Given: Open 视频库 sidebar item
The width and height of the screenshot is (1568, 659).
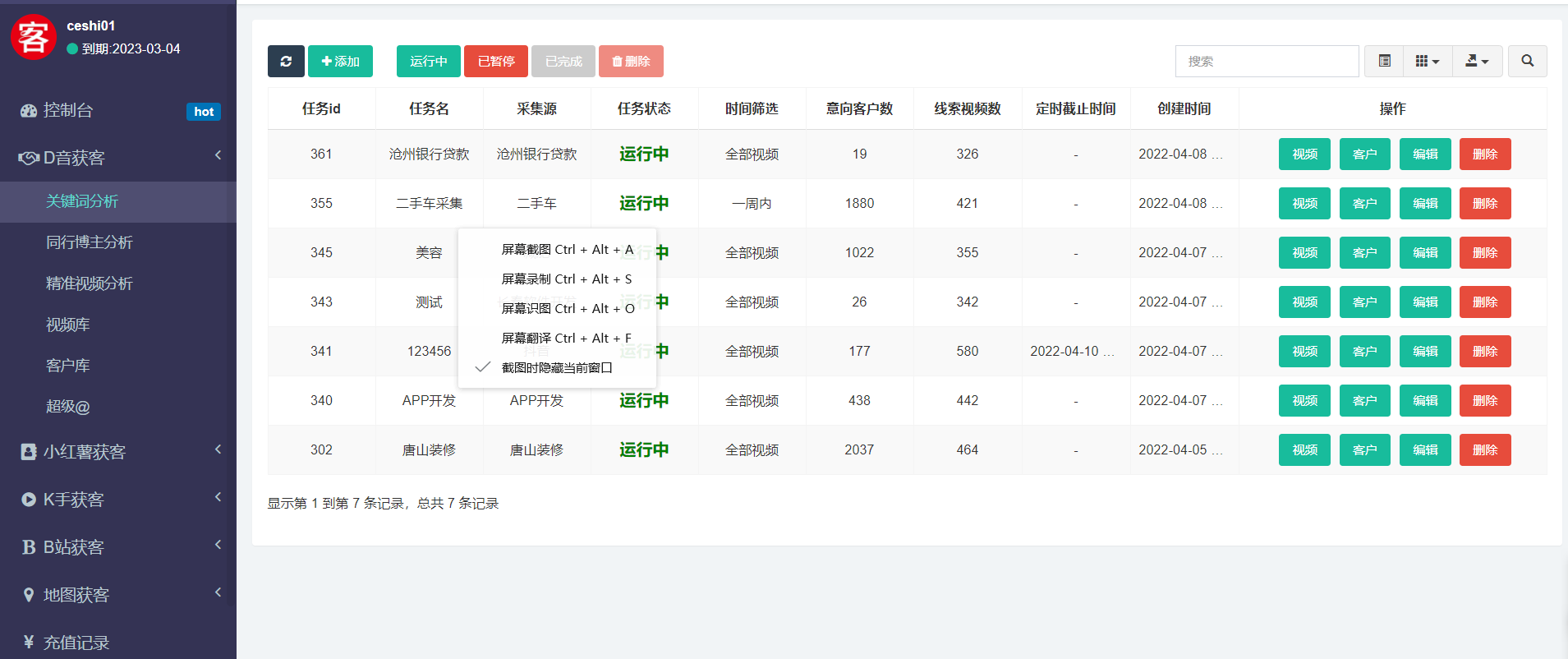Looking at the screenshot, I should (118, 325).
